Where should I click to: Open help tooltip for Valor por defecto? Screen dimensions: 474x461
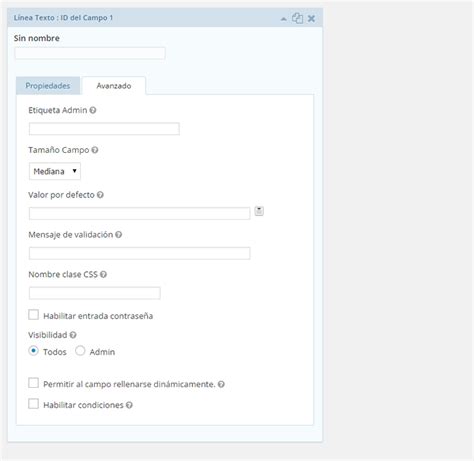pos(100,195)
